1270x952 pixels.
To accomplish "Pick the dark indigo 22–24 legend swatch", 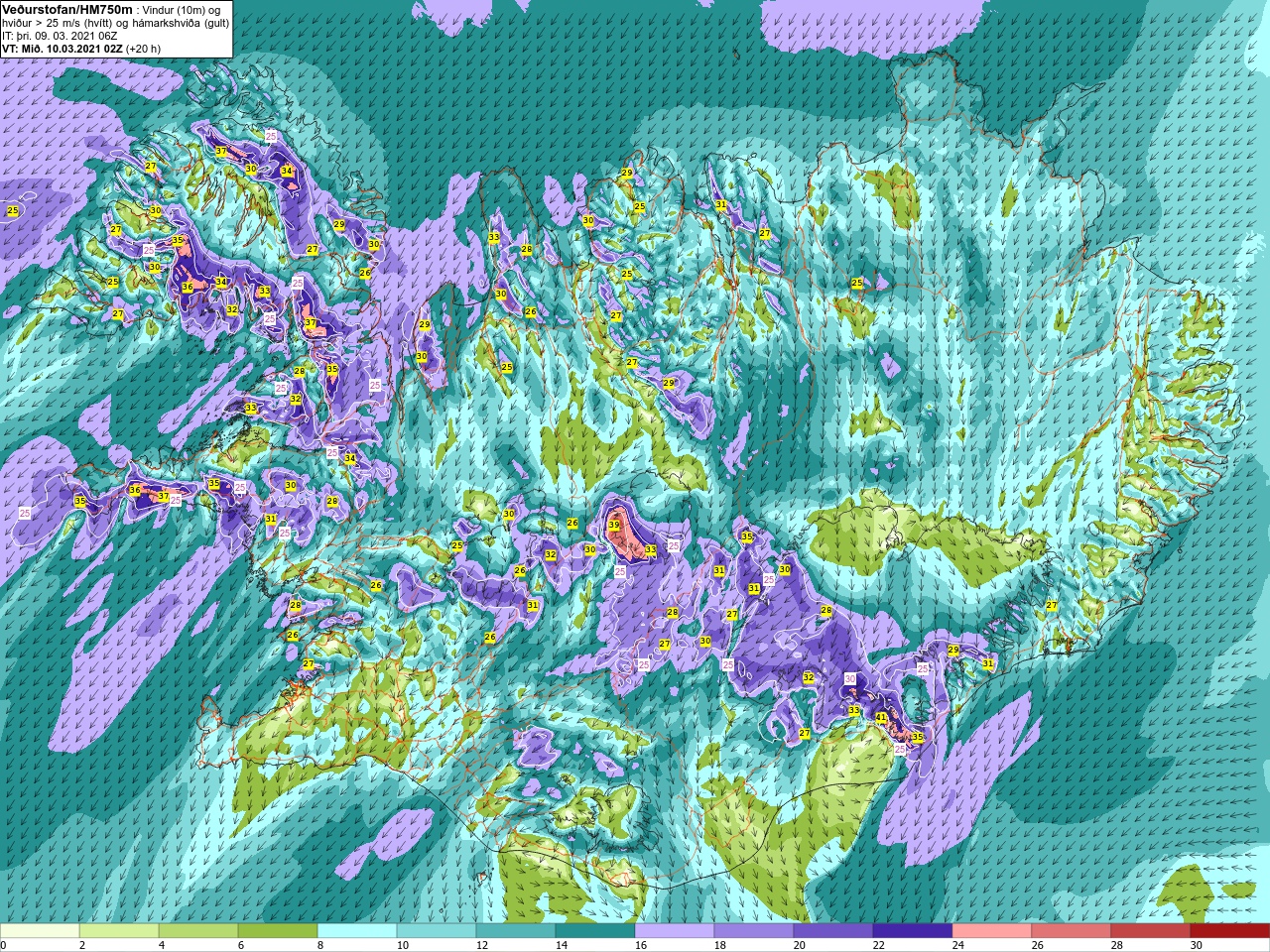I will coord(913,931).
